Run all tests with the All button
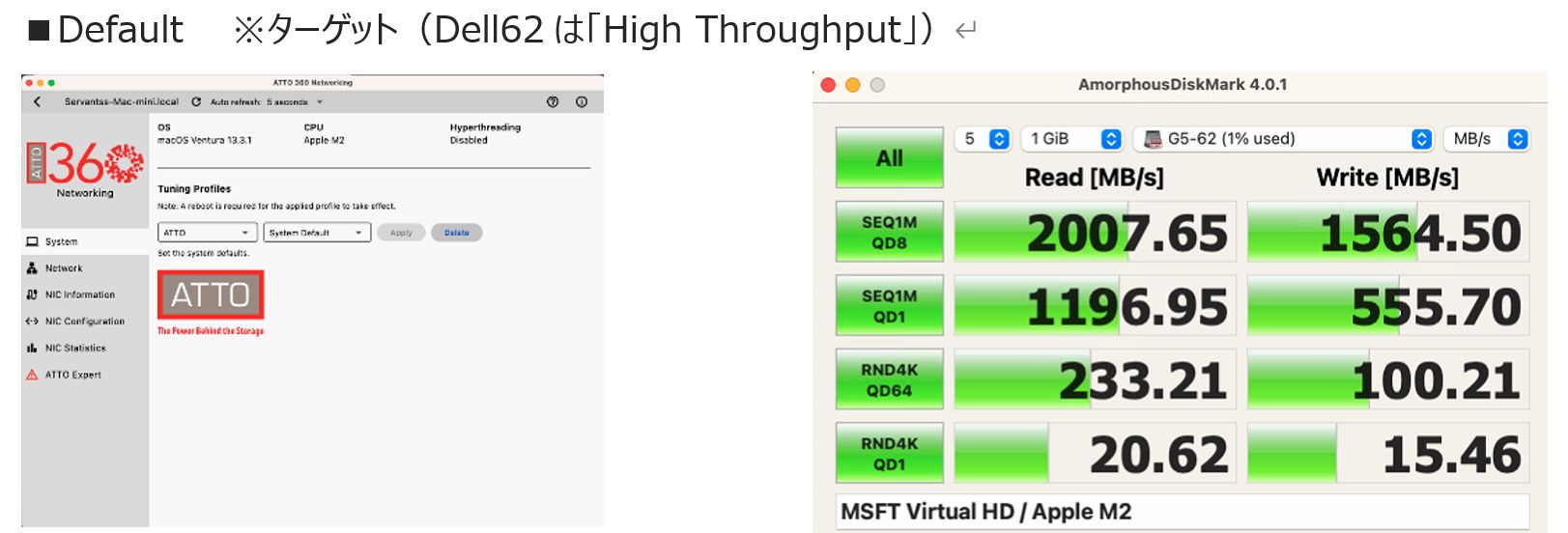This screenshot has width=1568, height=533. [x=890, y=157]
